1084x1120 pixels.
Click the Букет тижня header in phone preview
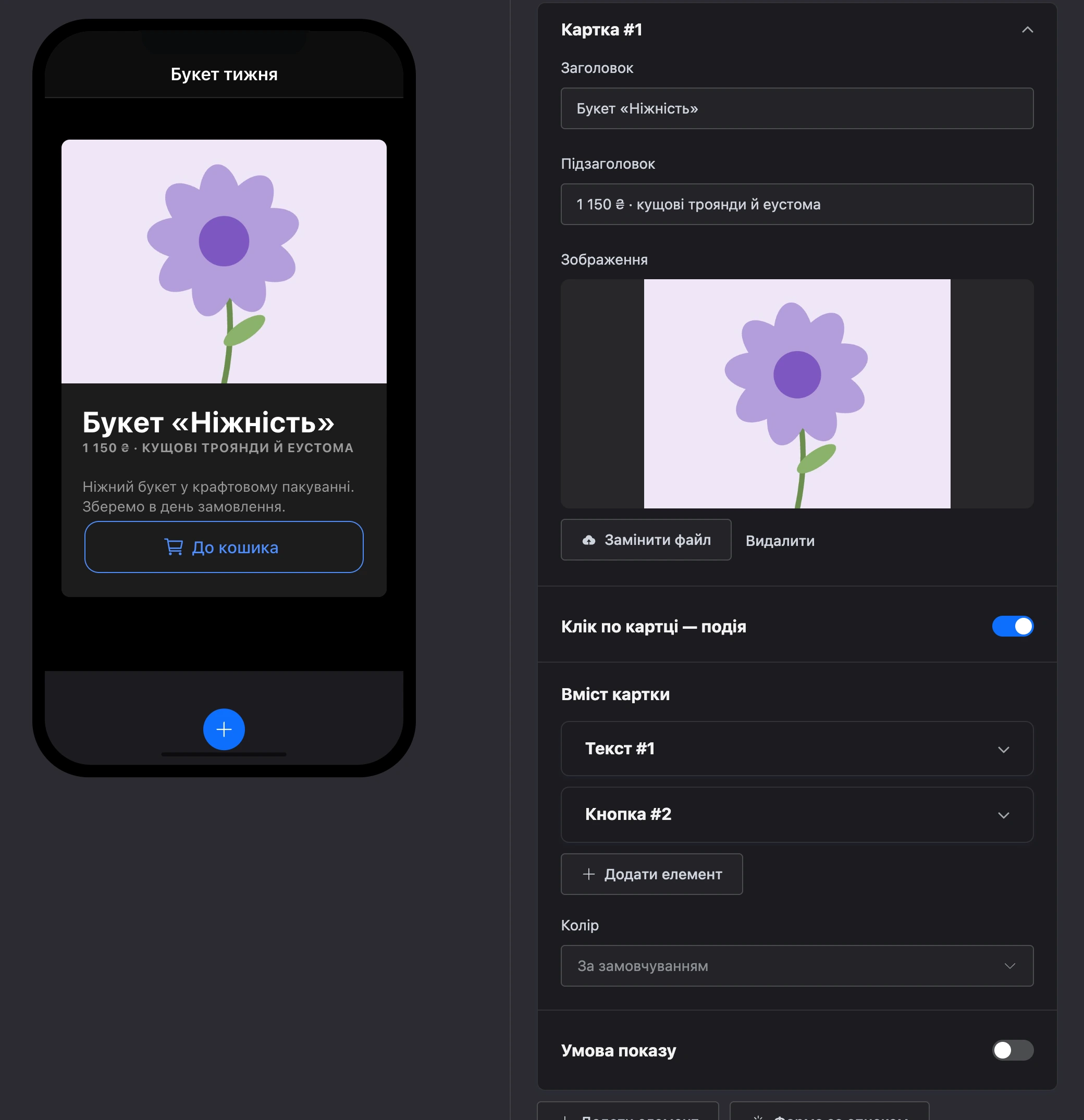click(224, 74)
